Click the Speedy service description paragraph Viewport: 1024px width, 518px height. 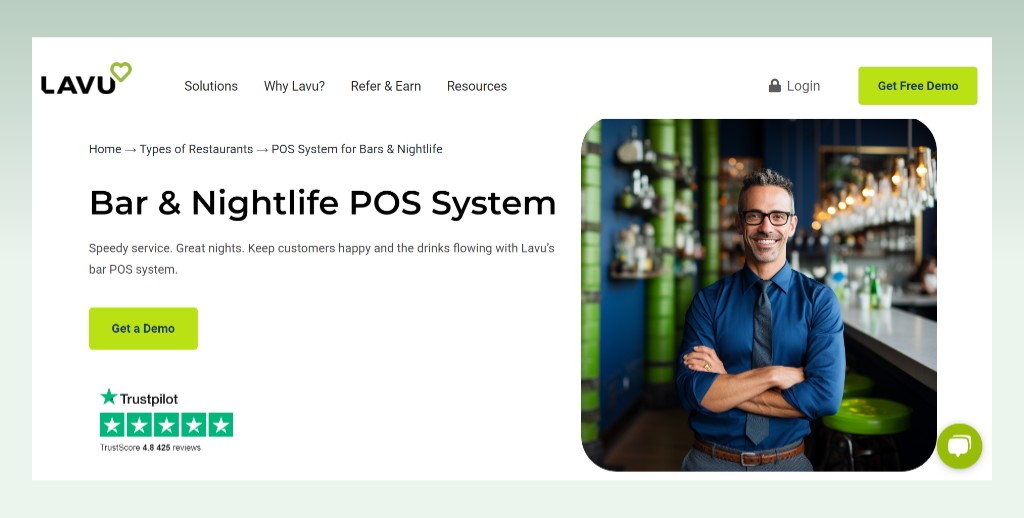322,259
